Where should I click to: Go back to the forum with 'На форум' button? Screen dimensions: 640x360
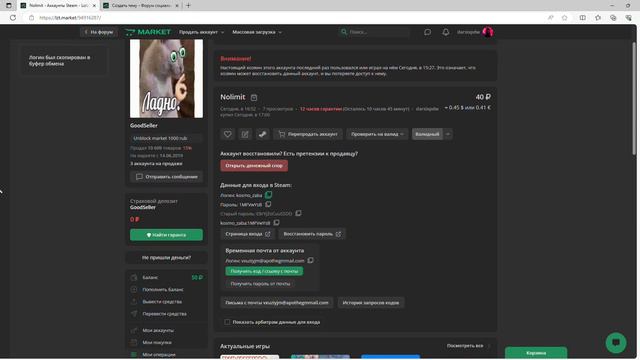click(99, 32)
